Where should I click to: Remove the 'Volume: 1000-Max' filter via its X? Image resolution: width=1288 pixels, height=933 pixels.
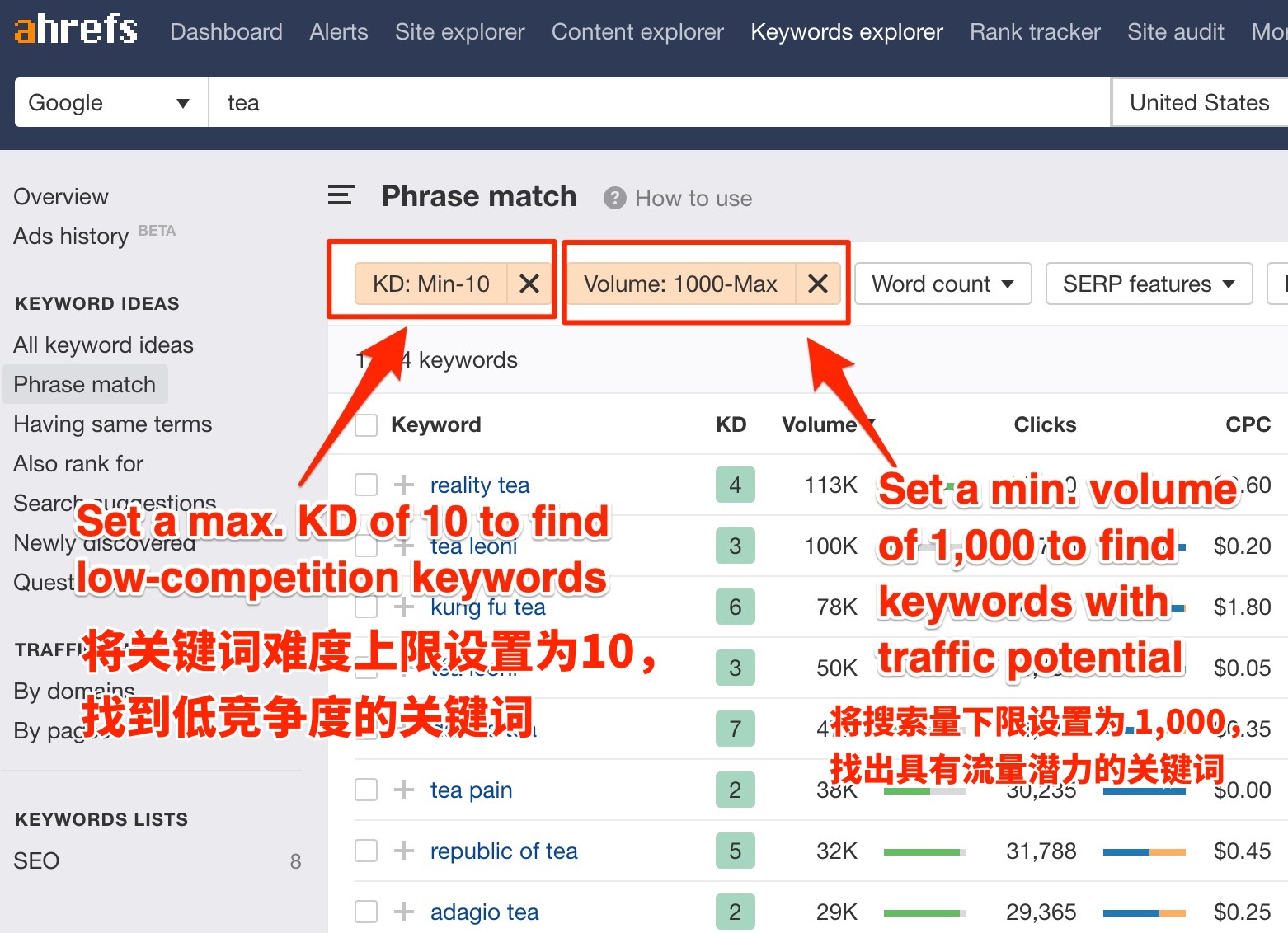tap(817, 284)
